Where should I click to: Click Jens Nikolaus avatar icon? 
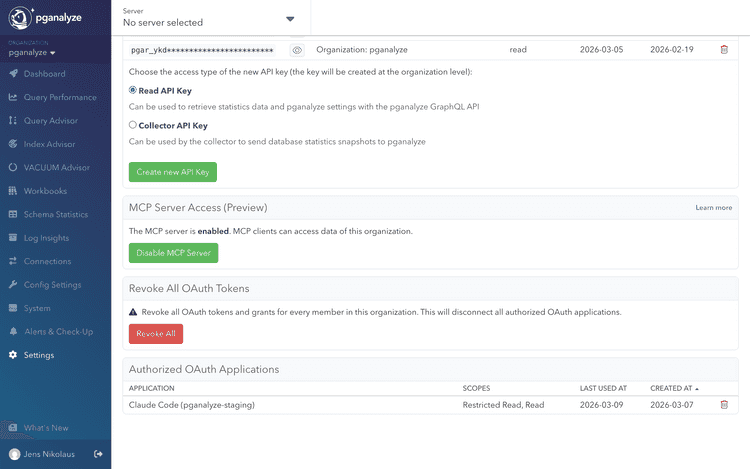coord(14,454)
